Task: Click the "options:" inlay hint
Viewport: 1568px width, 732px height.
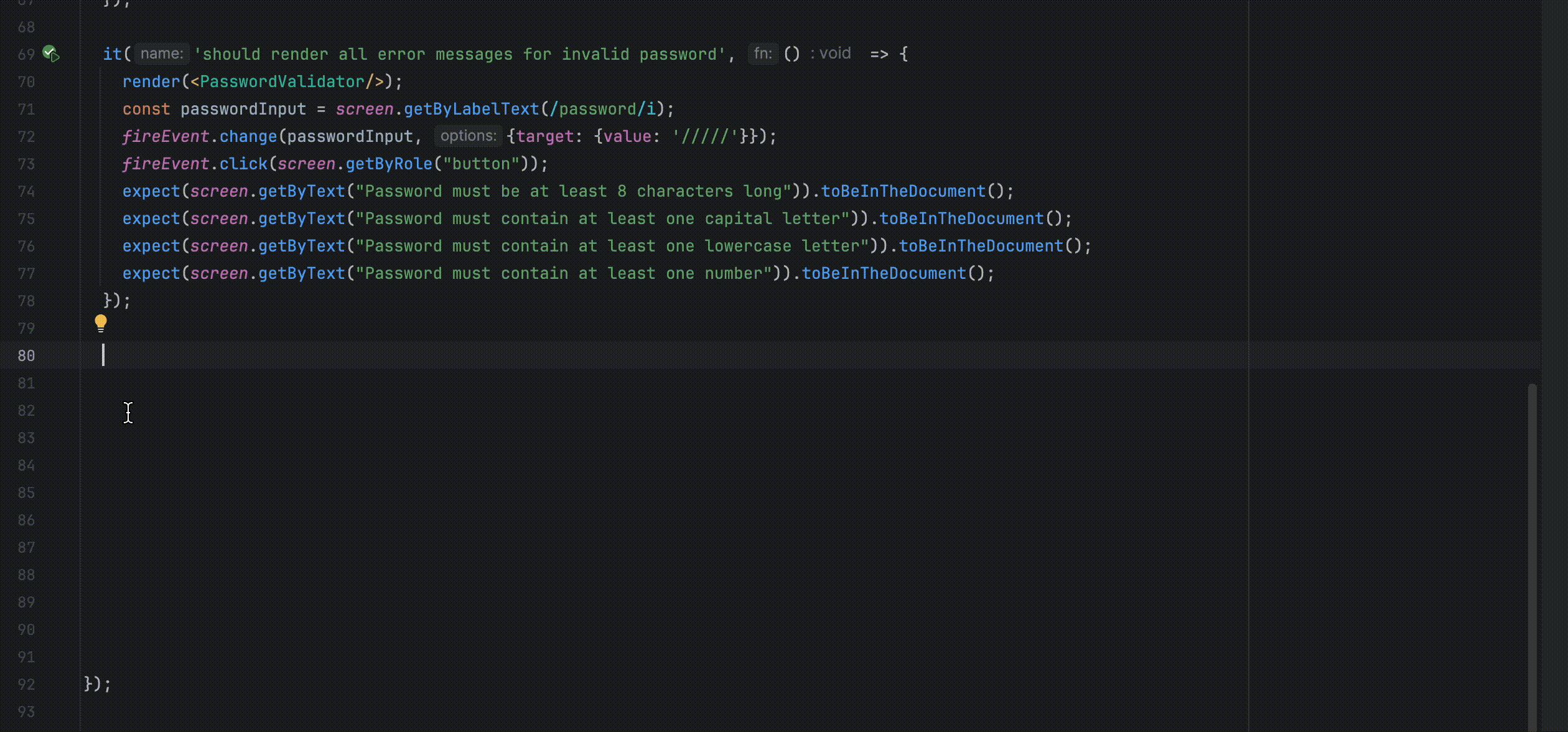Action: point(468,136)
